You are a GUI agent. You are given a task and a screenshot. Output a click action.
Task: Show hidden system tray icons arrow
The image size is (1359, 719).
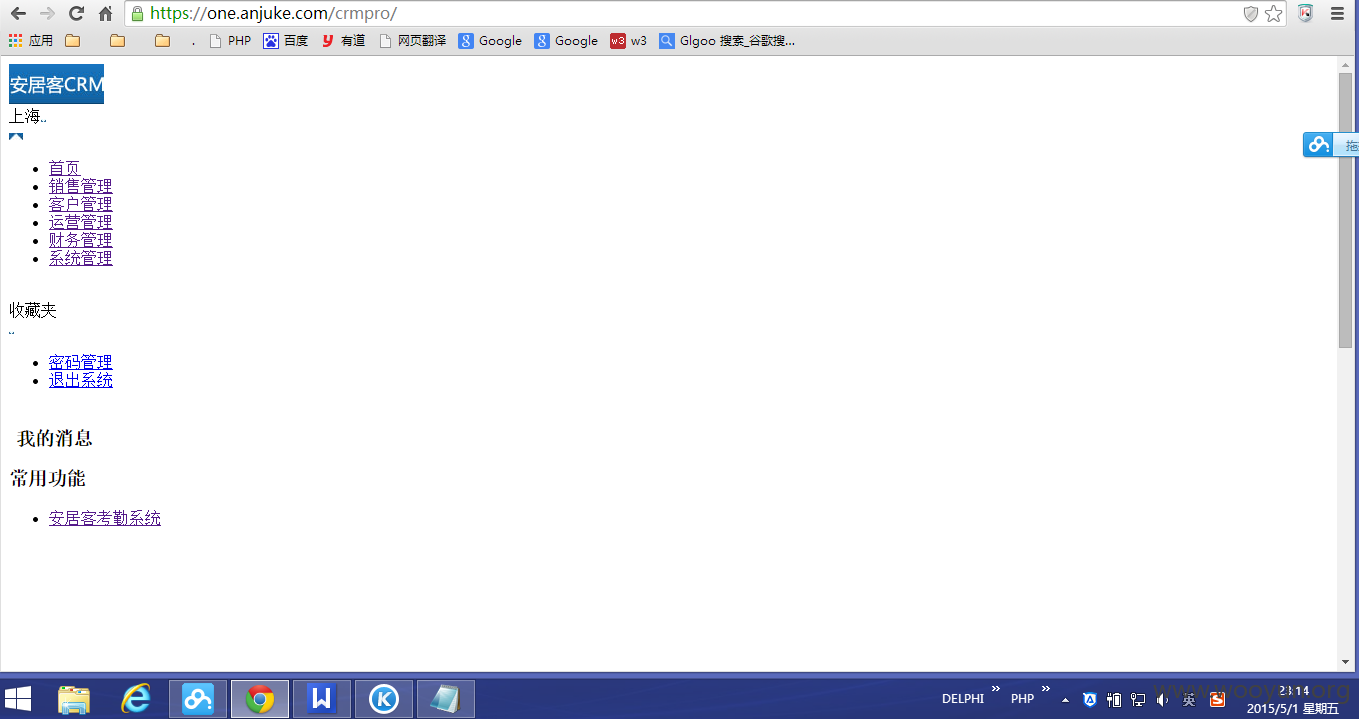coord(1066,700)
